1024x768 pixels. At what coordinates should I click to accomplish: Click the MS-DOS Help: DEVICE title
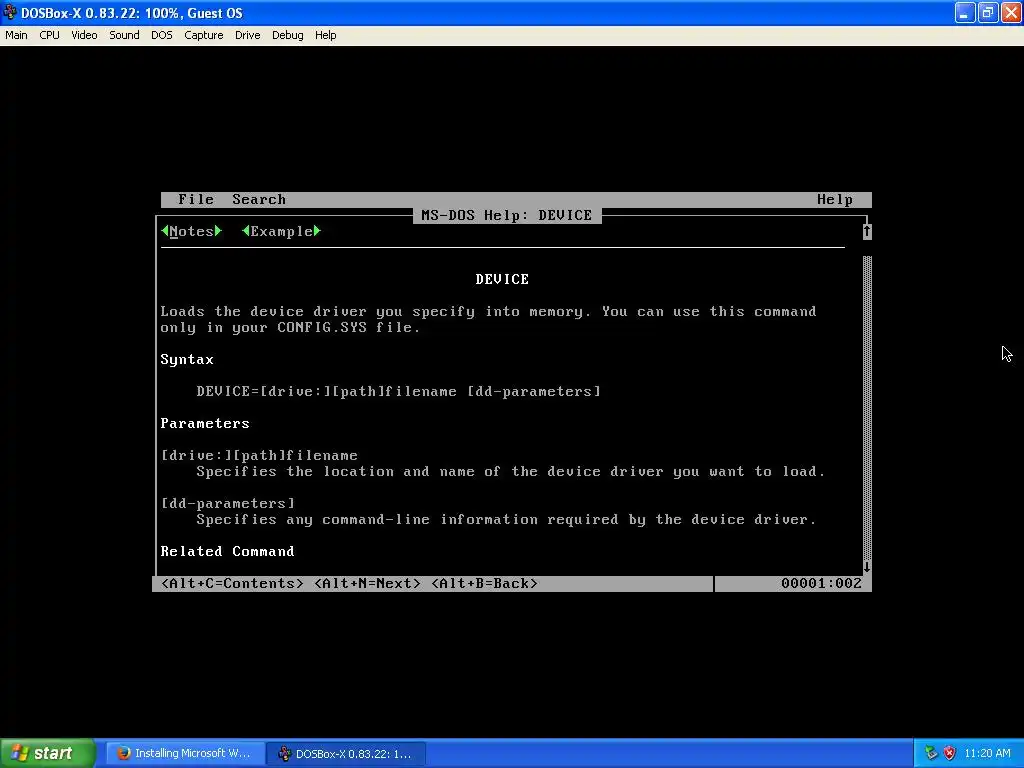pyautogui.click(x=507, y=216)
